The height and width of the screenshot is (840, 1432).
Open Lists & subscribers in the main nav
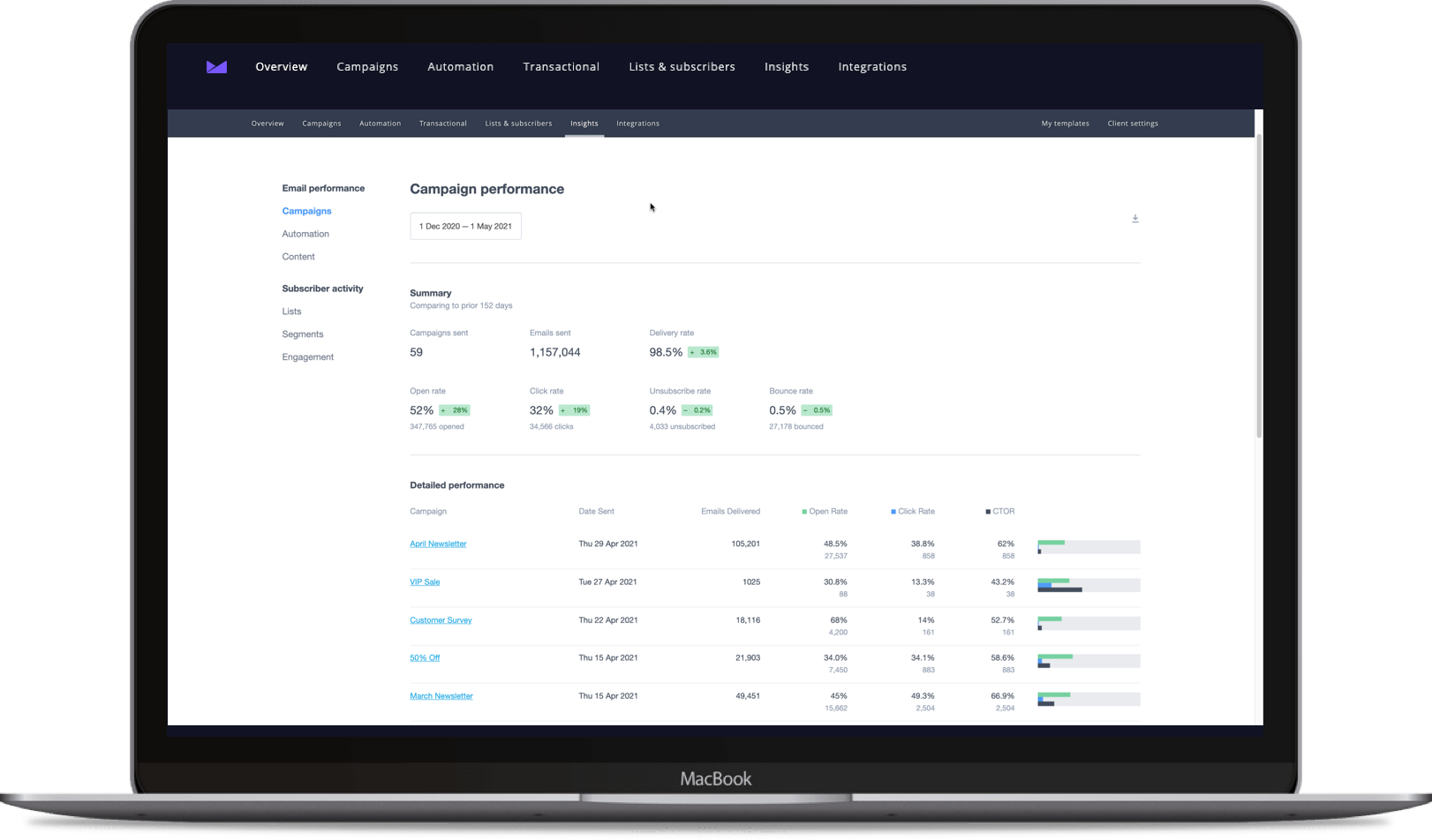[682, 66]
